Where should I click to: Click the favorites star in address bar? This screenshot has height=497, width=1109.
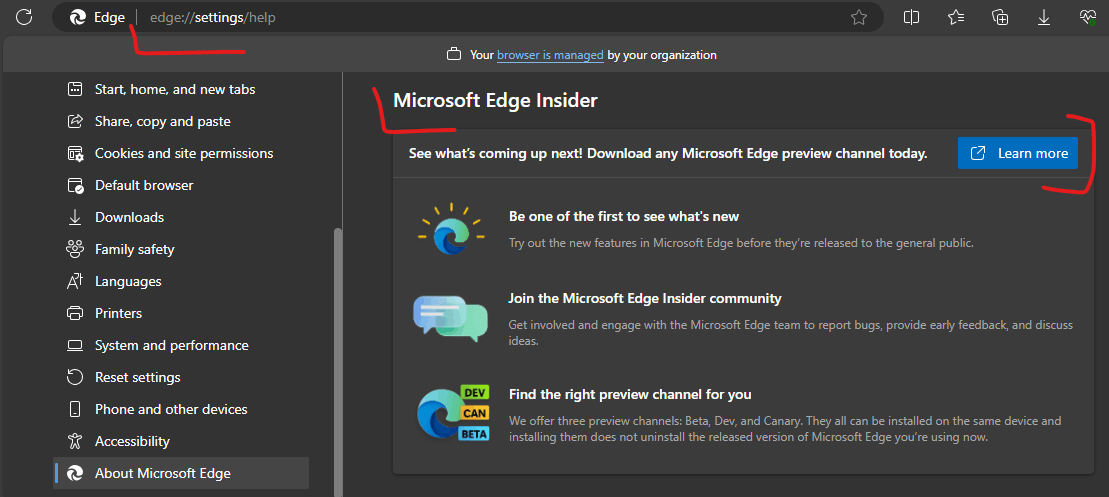859,18
